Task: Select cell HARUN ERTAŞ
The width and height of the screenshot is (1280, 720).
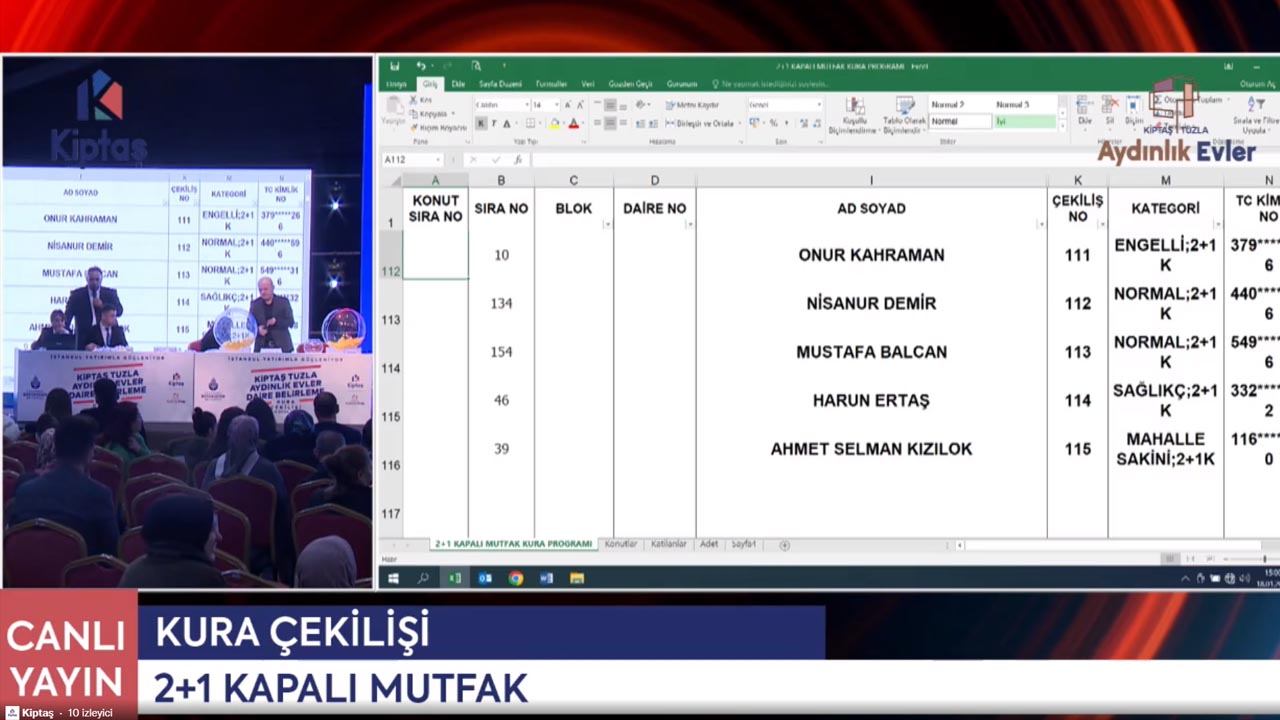Action: [871, 401]
